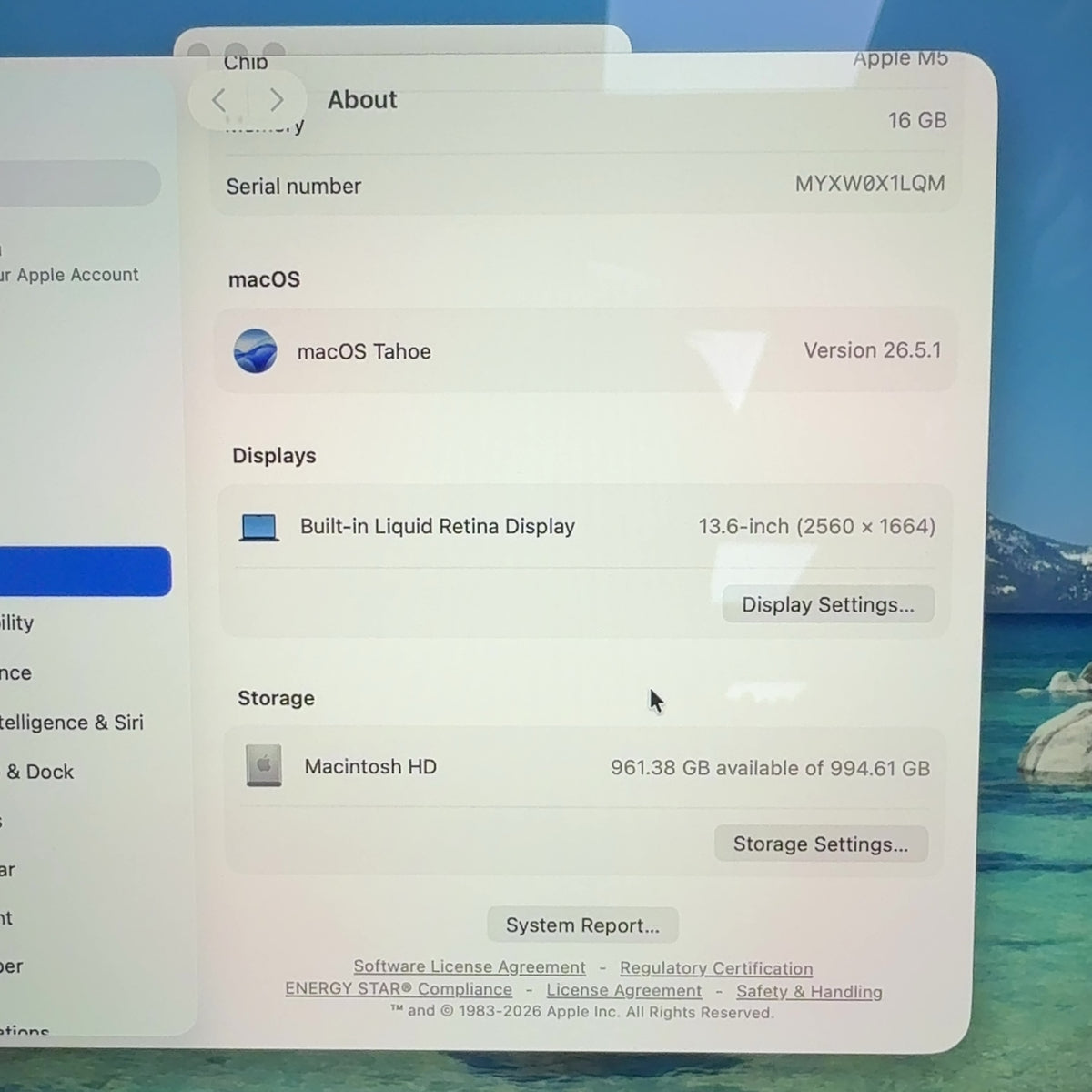
Task: Open the sidebar item ending in '& Dock'
Action: (x=37, y=772)
